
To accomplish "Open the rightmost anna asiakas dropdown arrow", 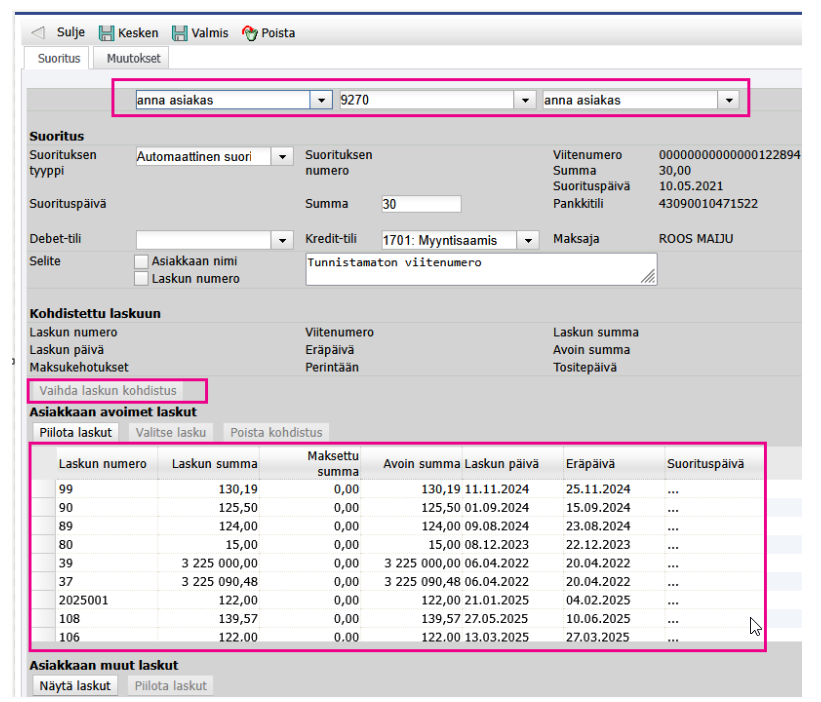I will pos(729,100).
